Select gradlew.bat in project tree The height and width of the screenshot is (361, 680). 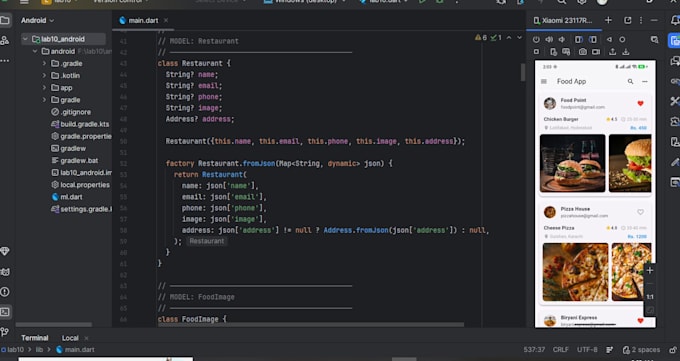[75, 161]
